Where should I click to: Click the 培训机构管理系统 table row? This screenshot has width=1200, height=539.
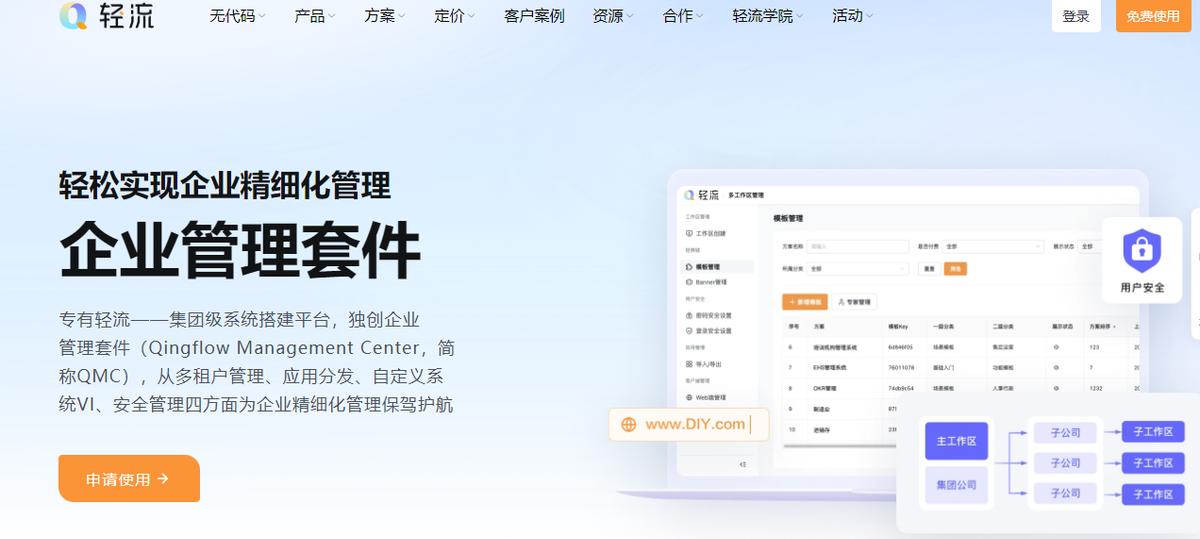pyautogui.click(x=960, y=347)
